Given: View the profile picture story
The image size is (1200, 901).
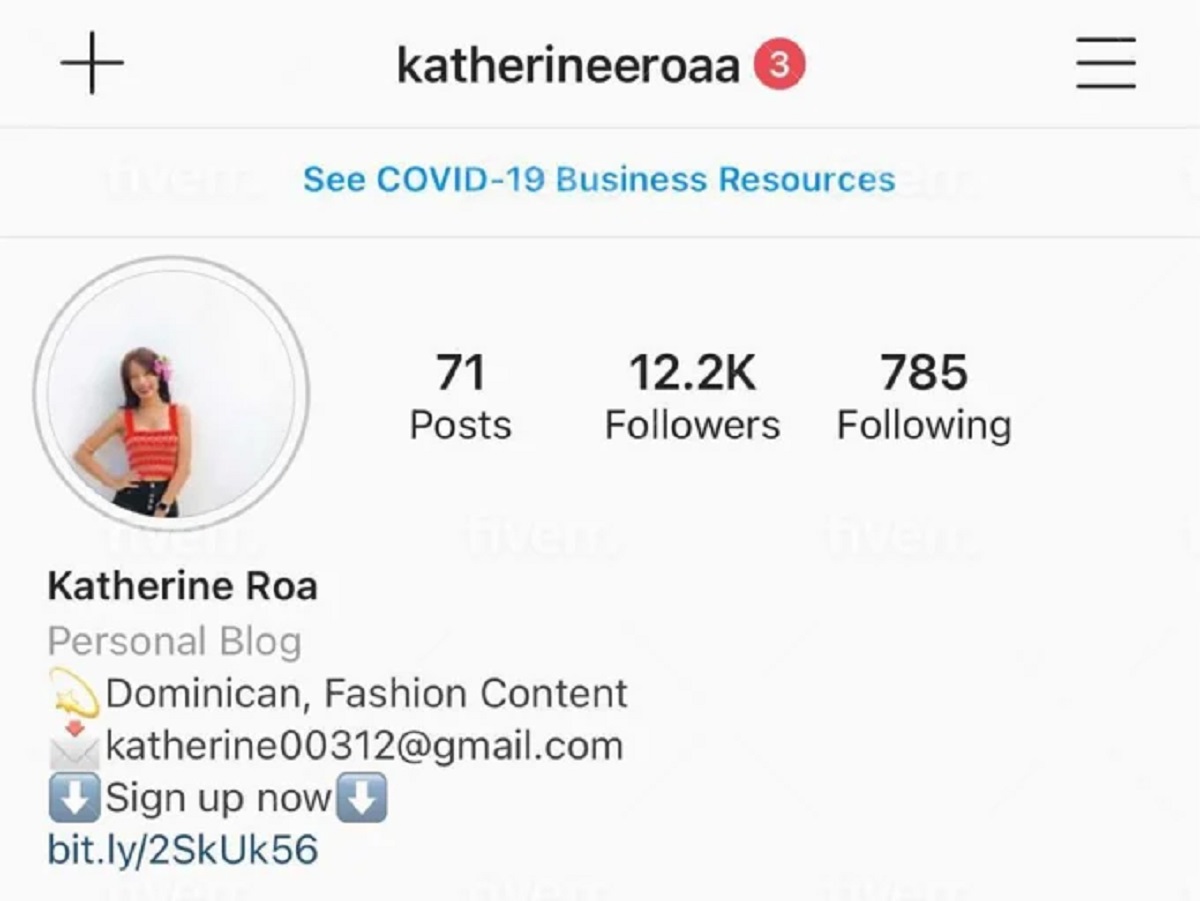Looking at the screenshot, I should [x=171, y=394].
